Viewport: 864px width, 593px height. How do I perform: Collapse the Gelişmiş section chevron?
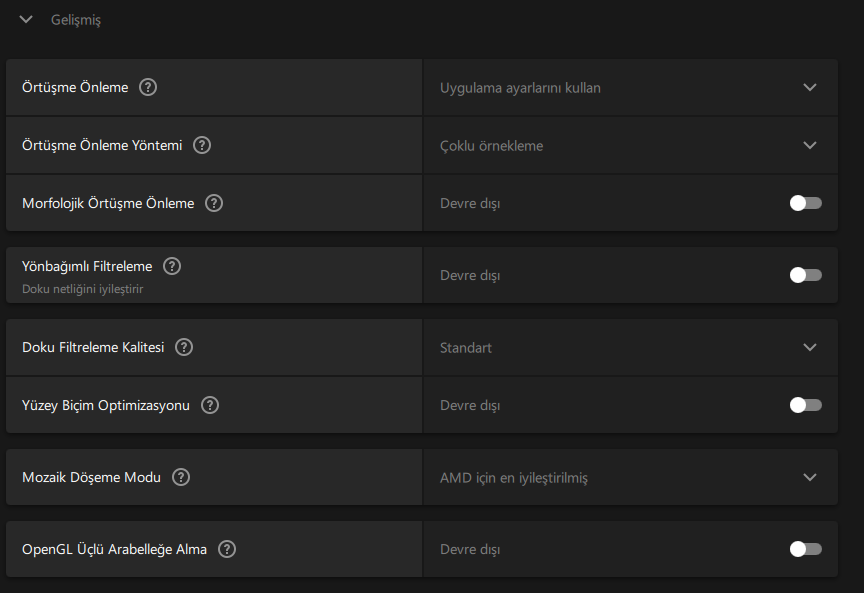click(x=26, y=20)
